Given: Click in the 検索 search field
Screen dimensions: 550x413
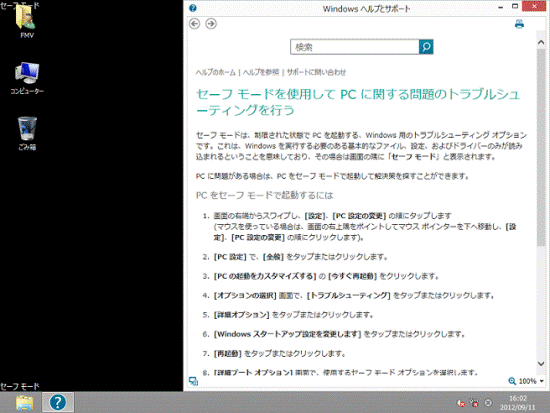Looking at the screenshot, I should 355,47.
